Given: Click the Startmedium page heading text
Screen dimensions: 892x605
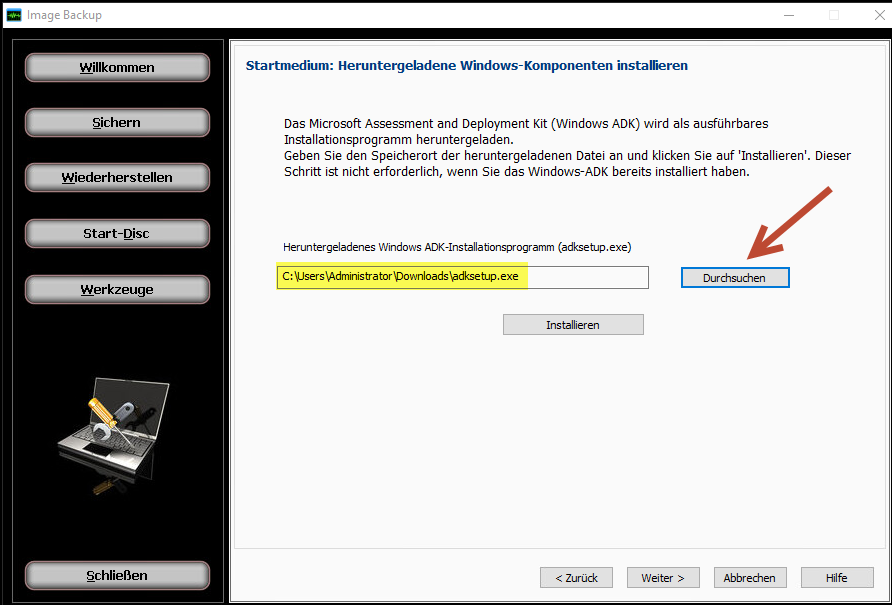Looking at the screenshot, I should [466, 65].
